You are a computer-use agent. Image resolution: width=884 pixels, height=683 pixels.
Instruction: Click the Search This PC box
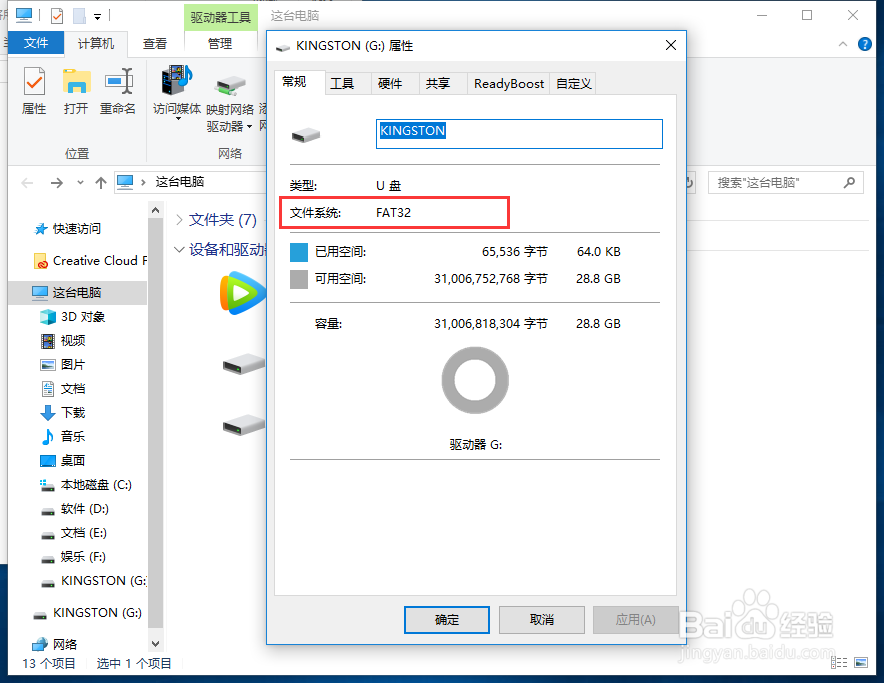(x=785, y=182)
